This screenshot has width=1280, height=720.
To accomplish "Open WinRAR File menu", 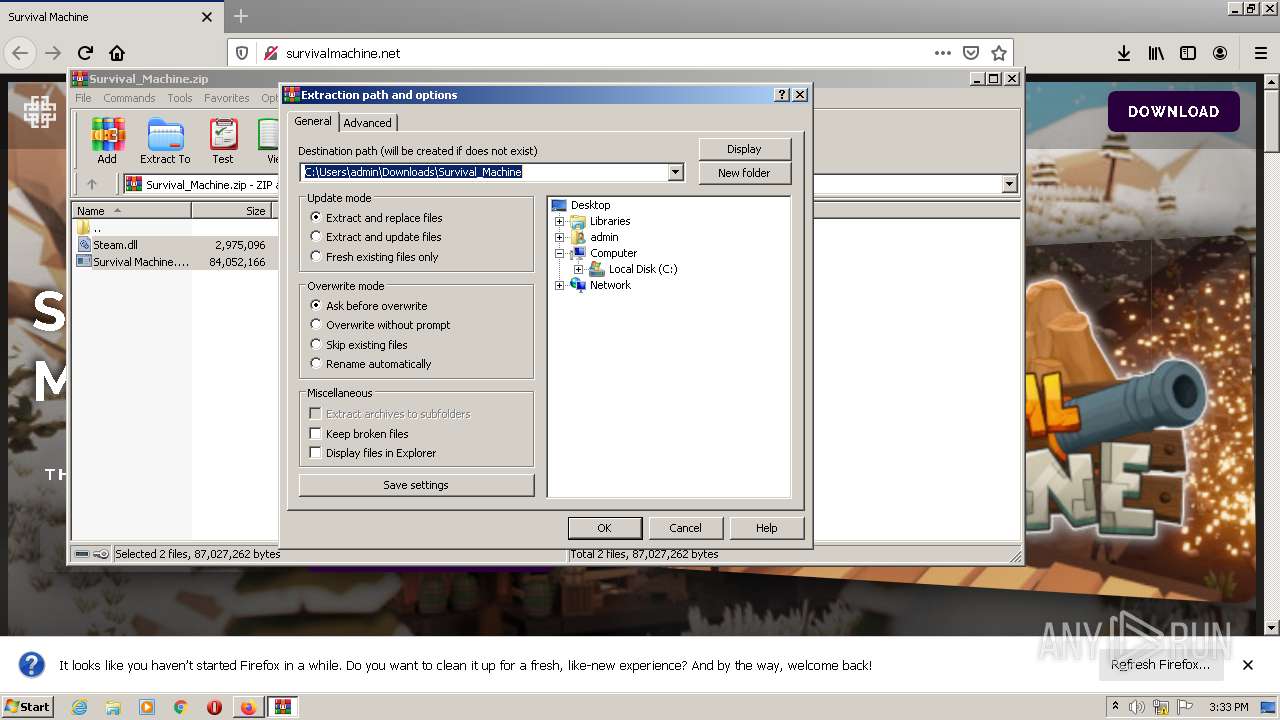I will coord(83,98).
